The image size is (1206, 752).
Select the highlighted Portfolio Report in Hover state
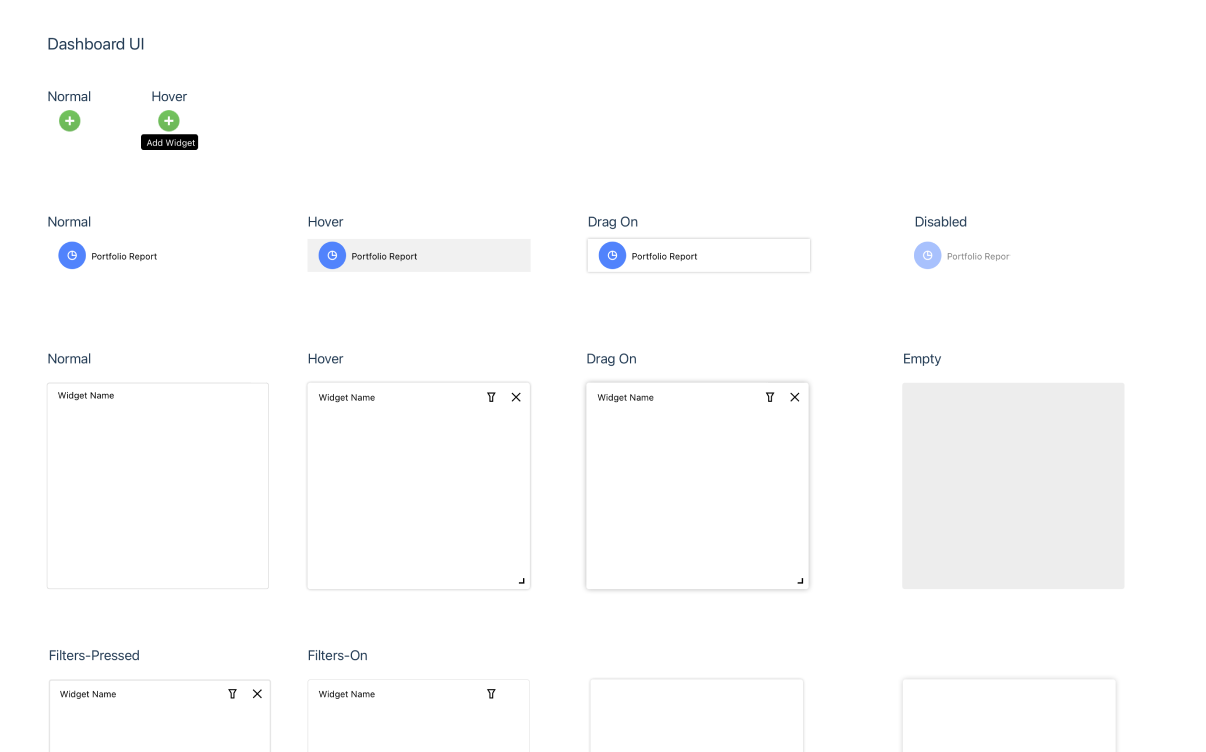pos(419,255)
